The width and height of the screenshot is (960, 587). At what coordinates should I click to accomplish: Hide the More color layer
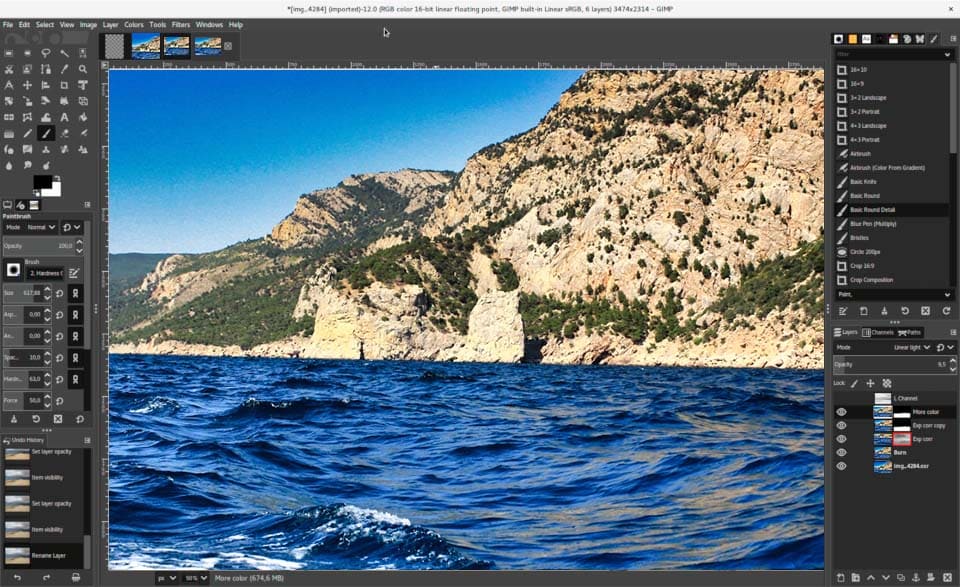click(x=841, y=411)
